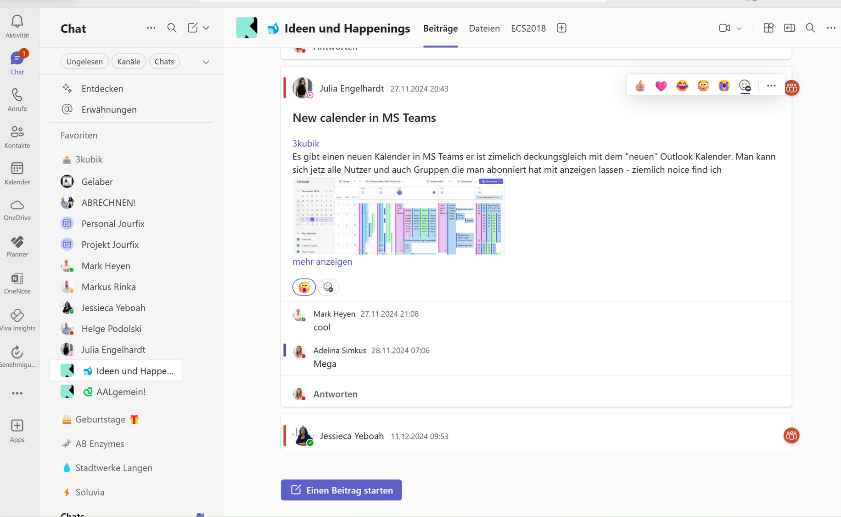
Task: Start a new chat with compose icon
Action: (193, 28)
